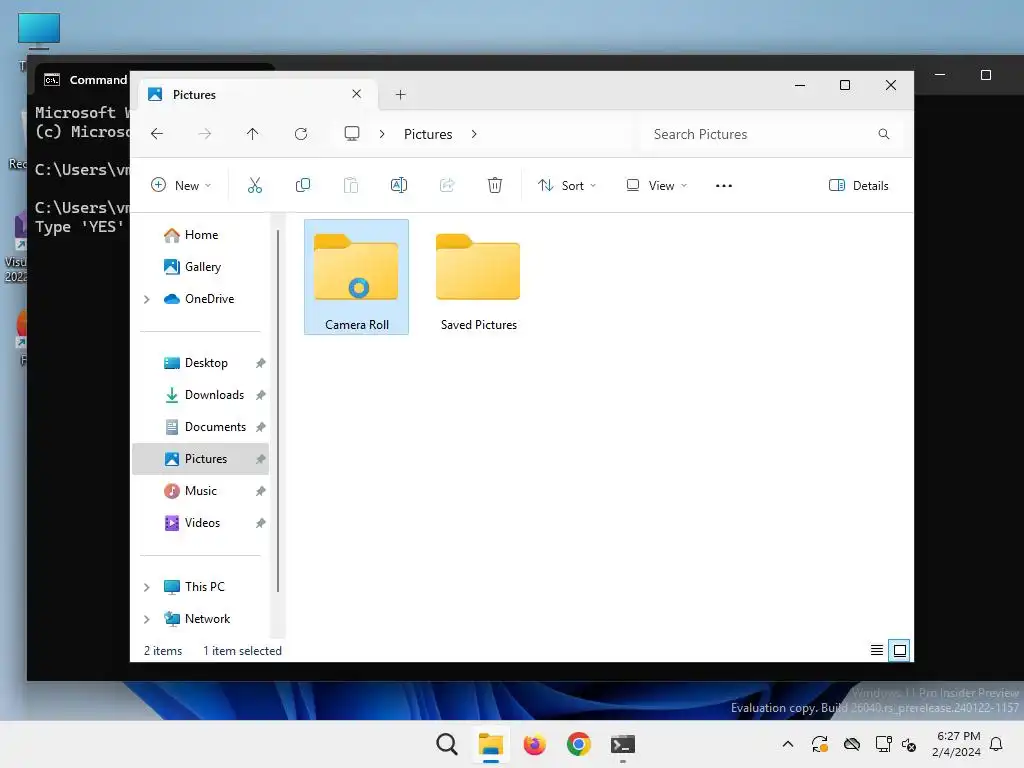
Task: Close the Pictures tab
Action: pyautogui.click(x=357, y=94)
